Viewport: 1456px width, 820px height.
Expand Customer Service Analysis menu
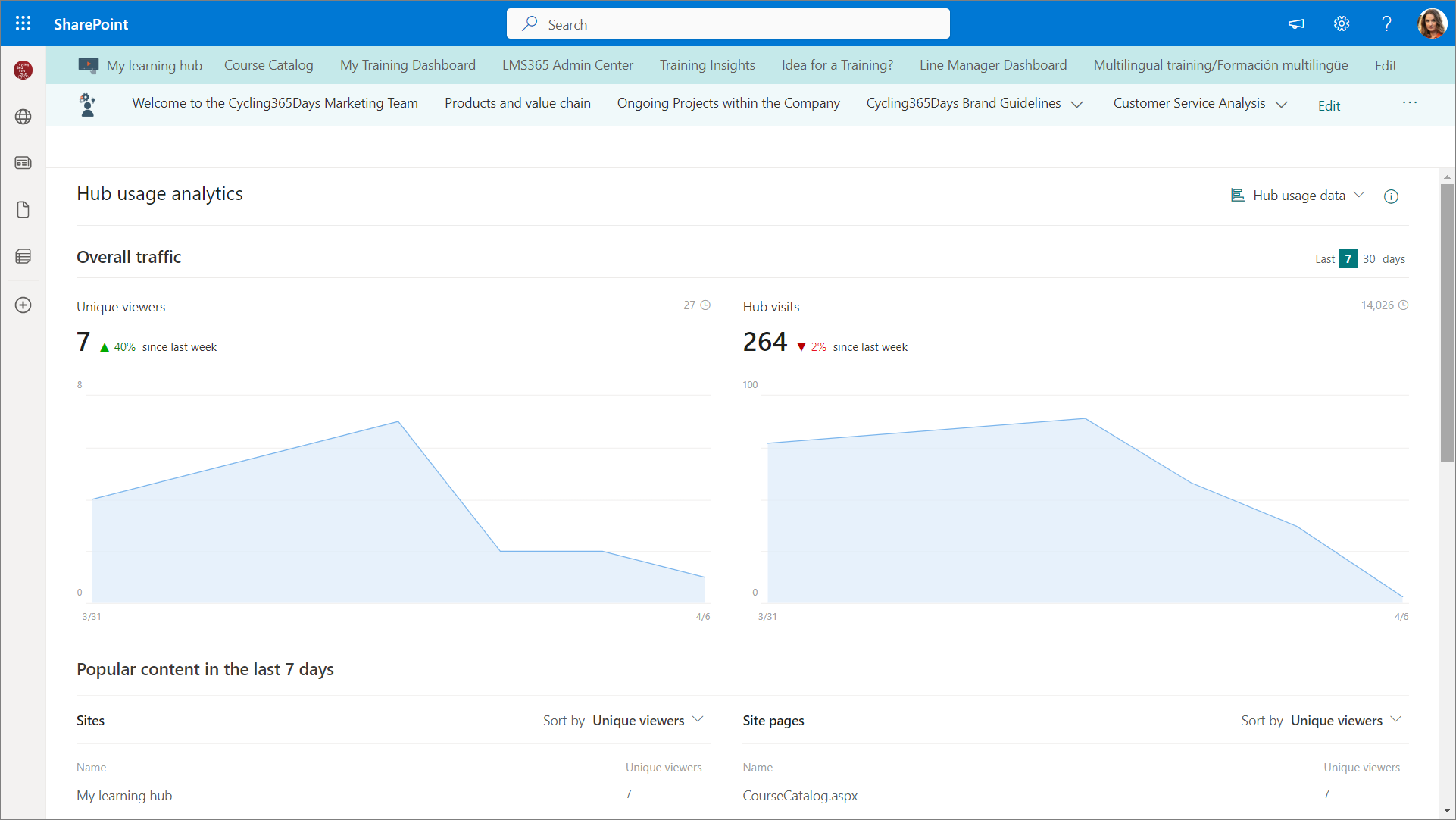coord(1282,105)
